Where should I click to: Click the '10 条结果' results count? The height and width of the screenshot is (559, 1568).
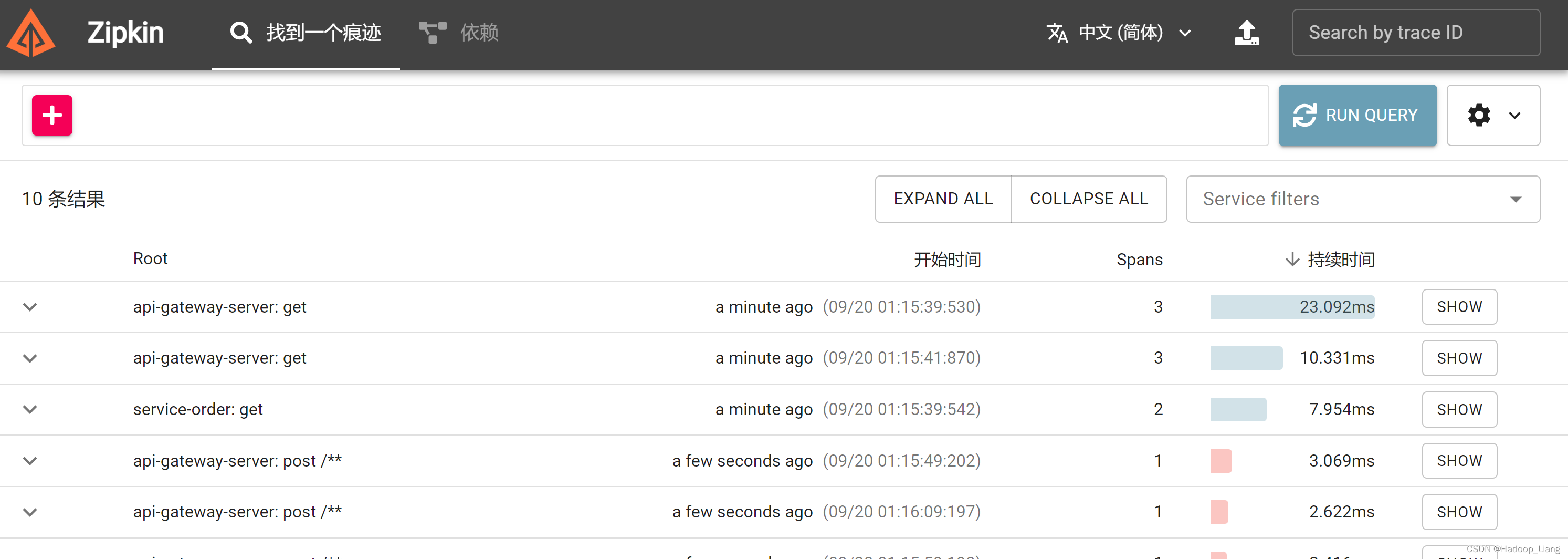tap(64, 199)
